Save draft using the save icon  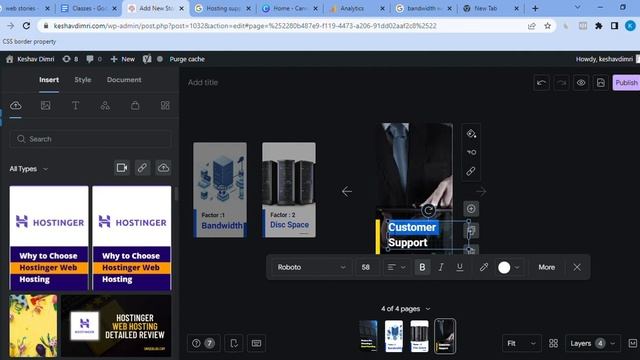coord(601,83)
